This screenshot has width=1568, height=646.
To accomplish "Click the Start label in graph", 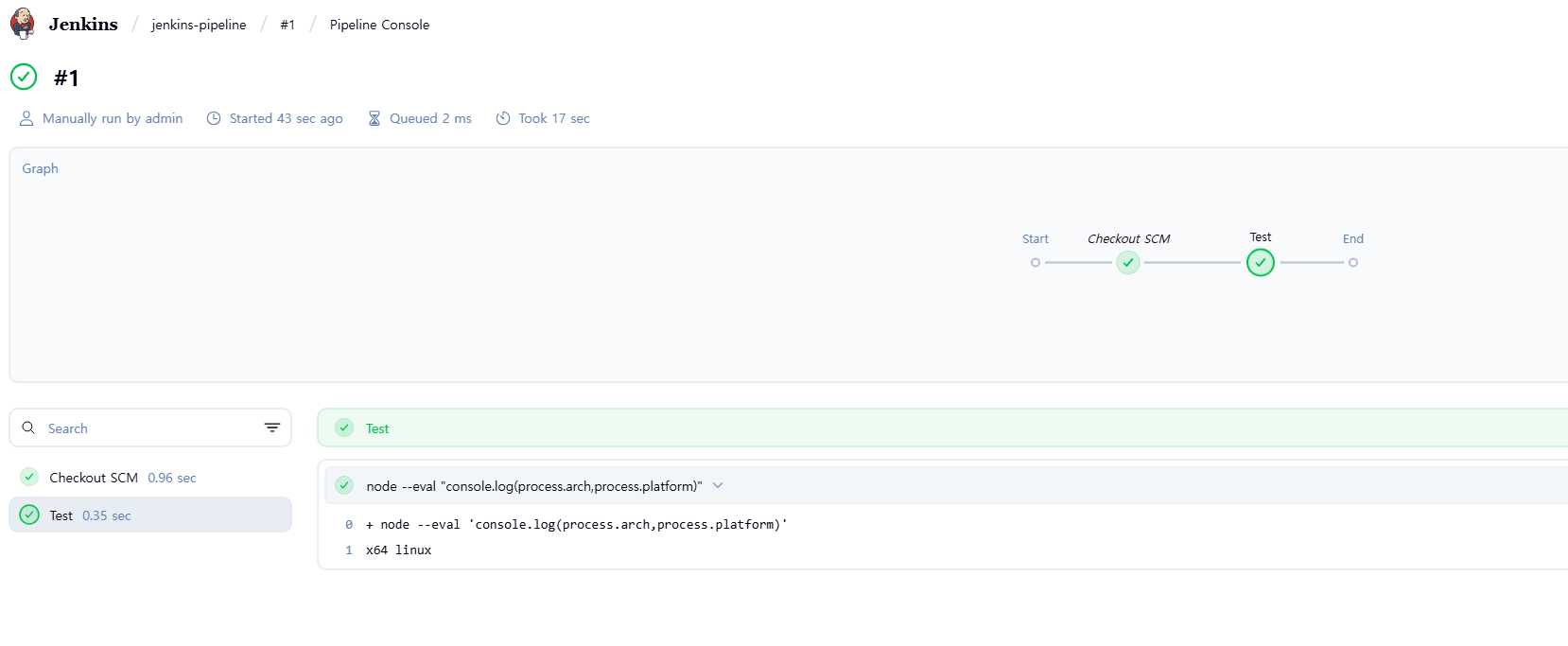I will click(1036, 239).
